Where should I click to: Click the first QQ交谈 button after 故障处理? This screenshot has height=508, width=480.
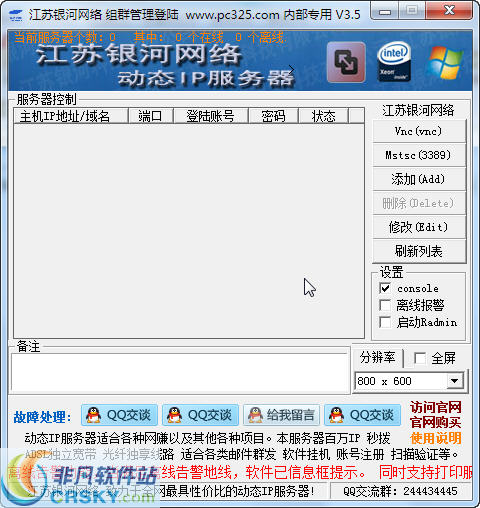click(x=119, y=415)
